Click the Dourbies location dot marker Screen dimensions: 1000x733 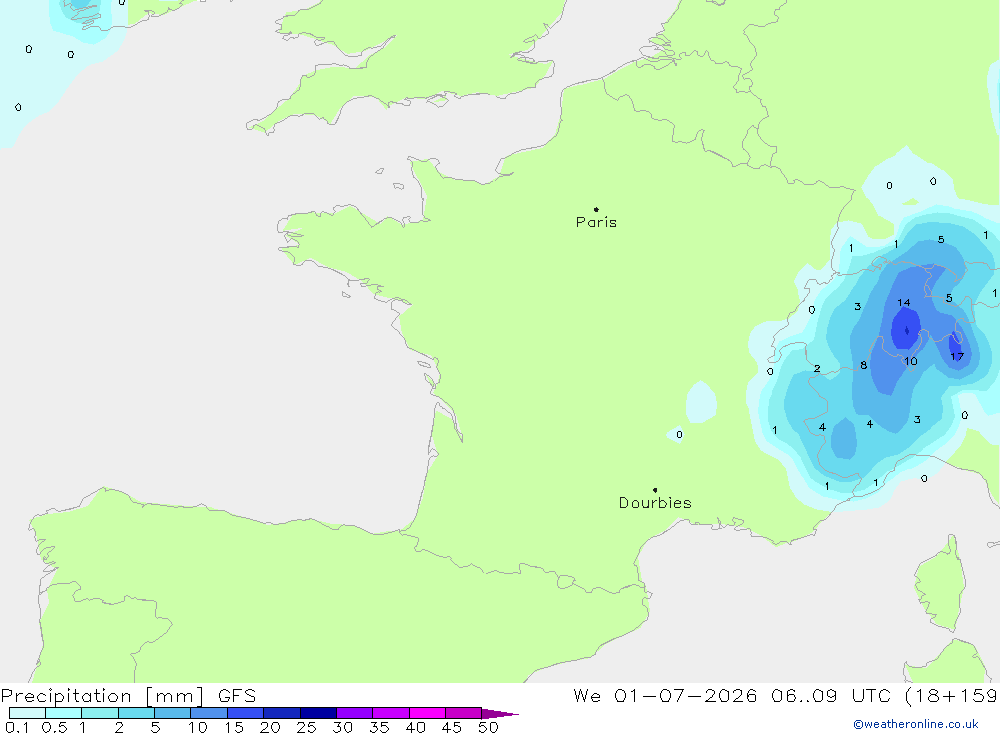(655, 490)
